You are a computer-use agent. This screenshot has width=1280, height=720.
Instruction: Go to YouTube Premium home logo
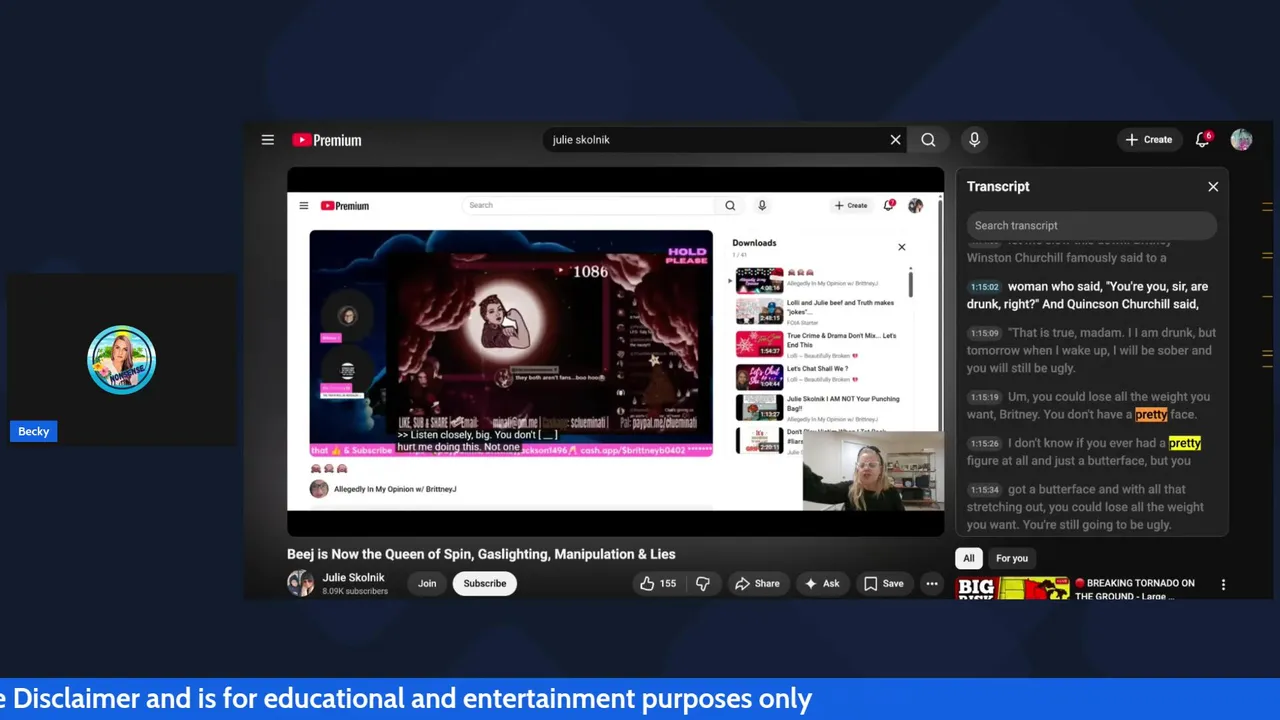pyautogui.click(x=327, y=140)
